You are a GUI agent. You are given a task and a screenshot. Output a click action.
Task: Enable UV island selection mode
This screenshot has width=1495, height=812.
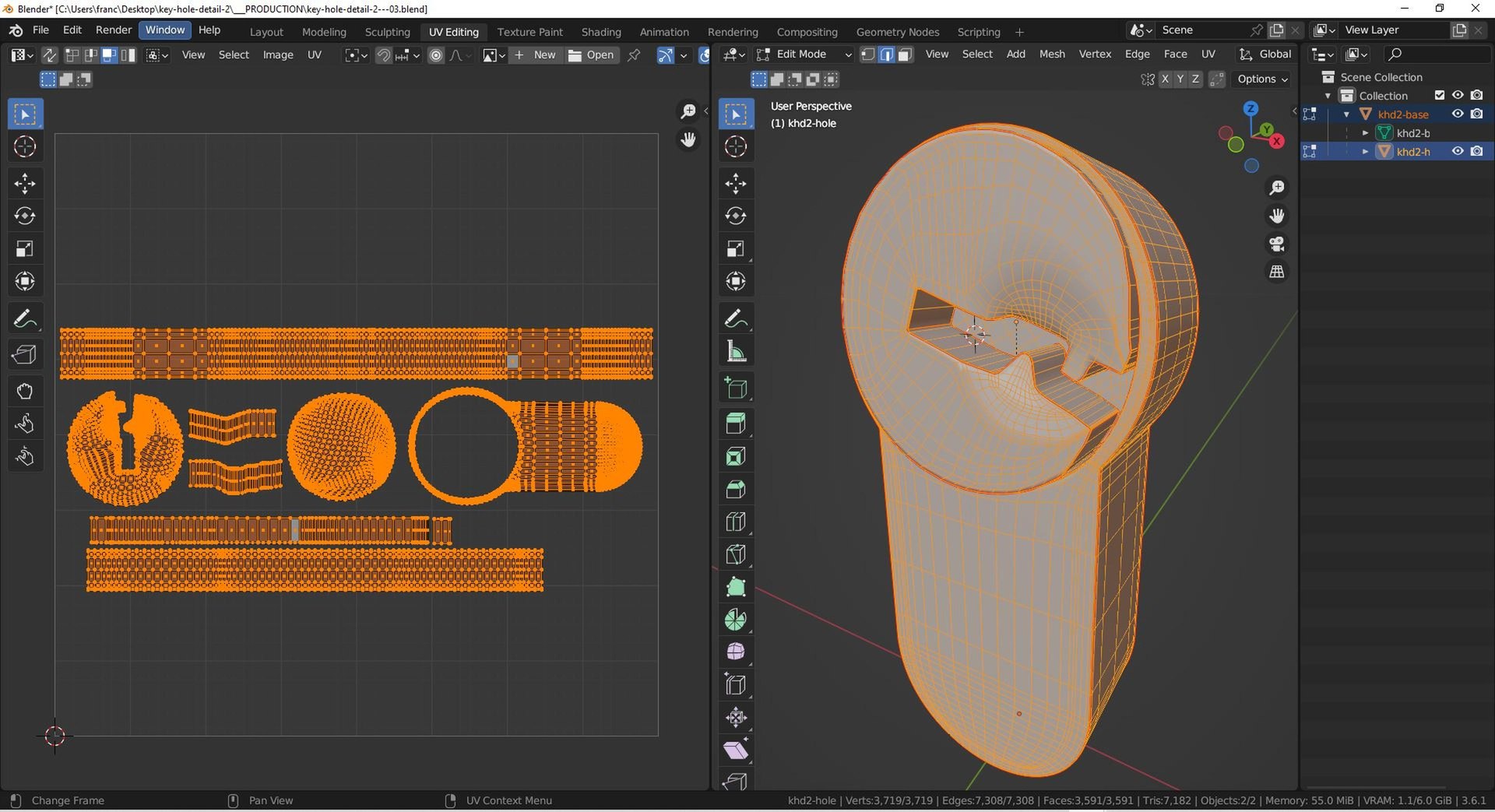click(x=128, y=55)
